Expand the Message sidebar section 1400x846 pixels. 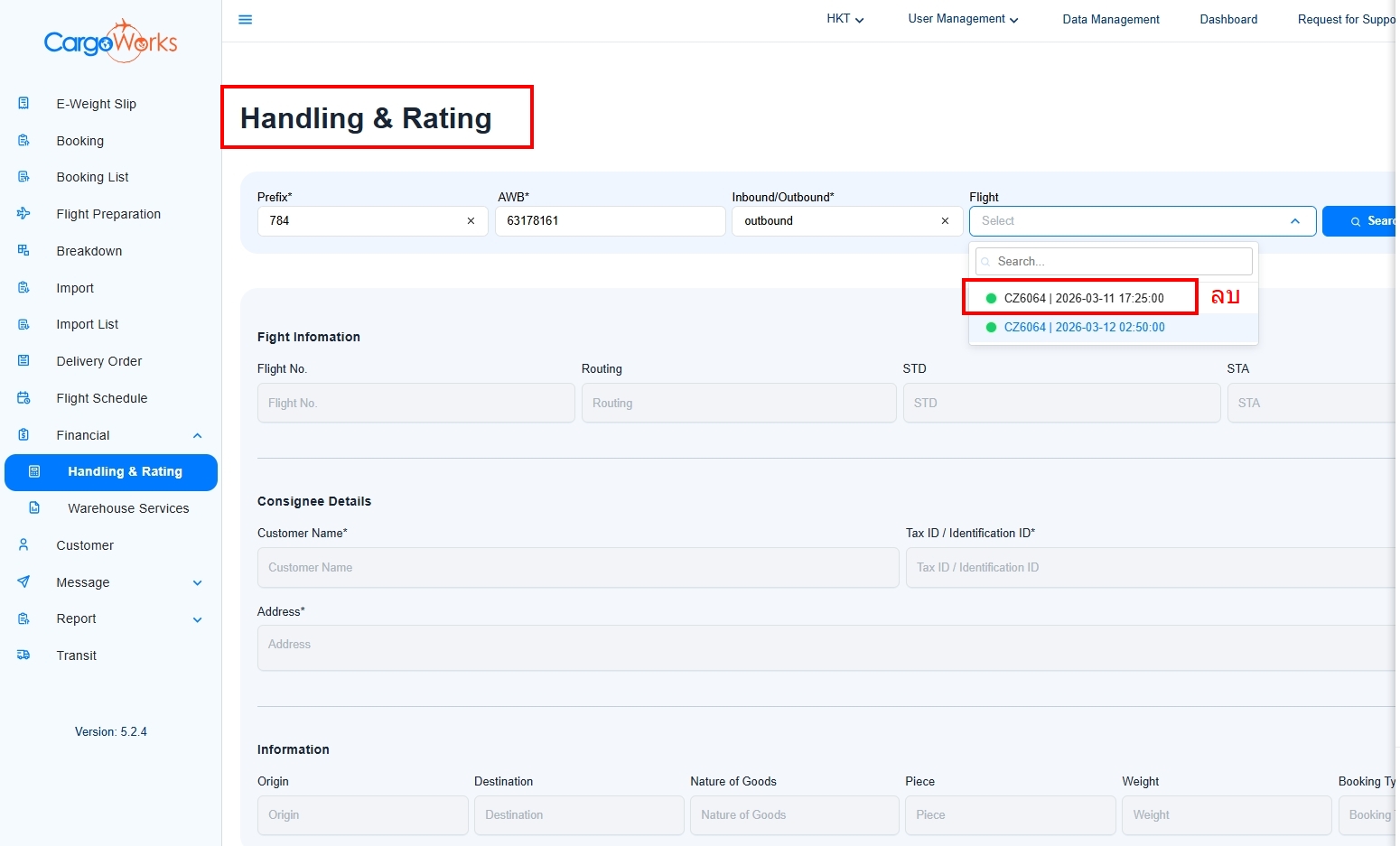coord(197,582)
